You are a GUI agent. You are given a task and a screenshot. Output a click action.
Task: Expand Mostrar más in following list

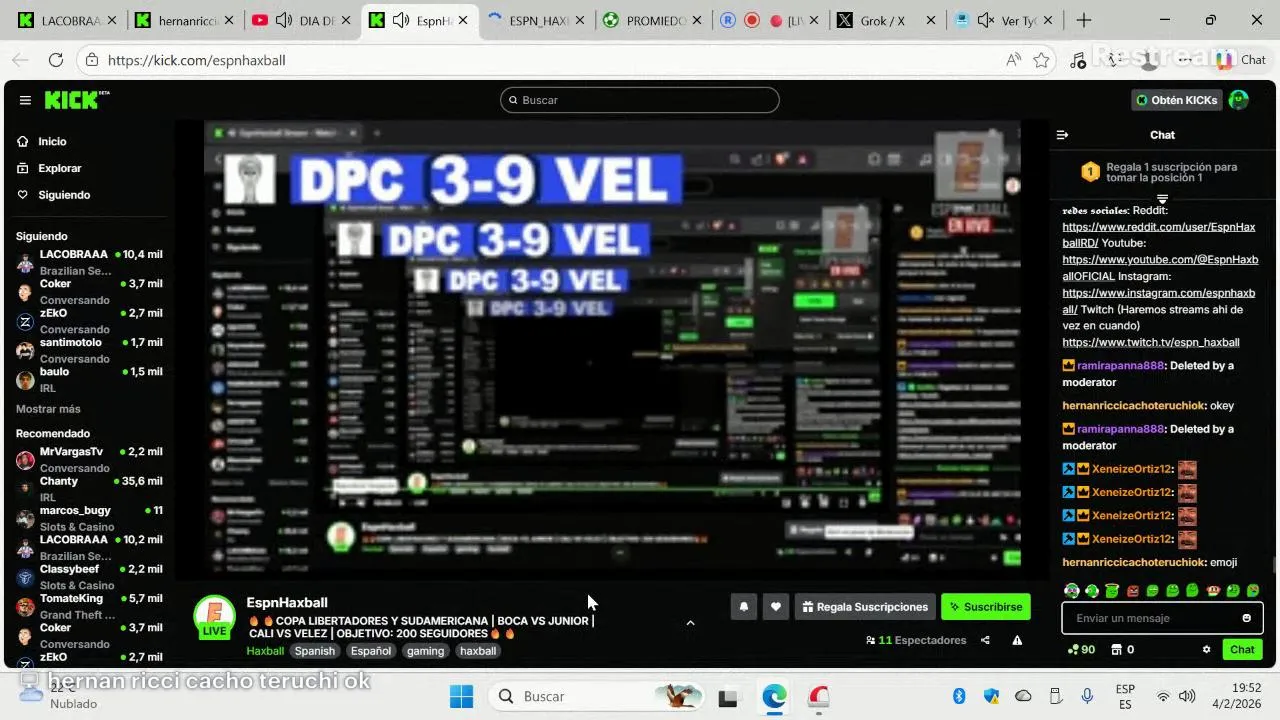pyautogui.click(x=48, y=409)
